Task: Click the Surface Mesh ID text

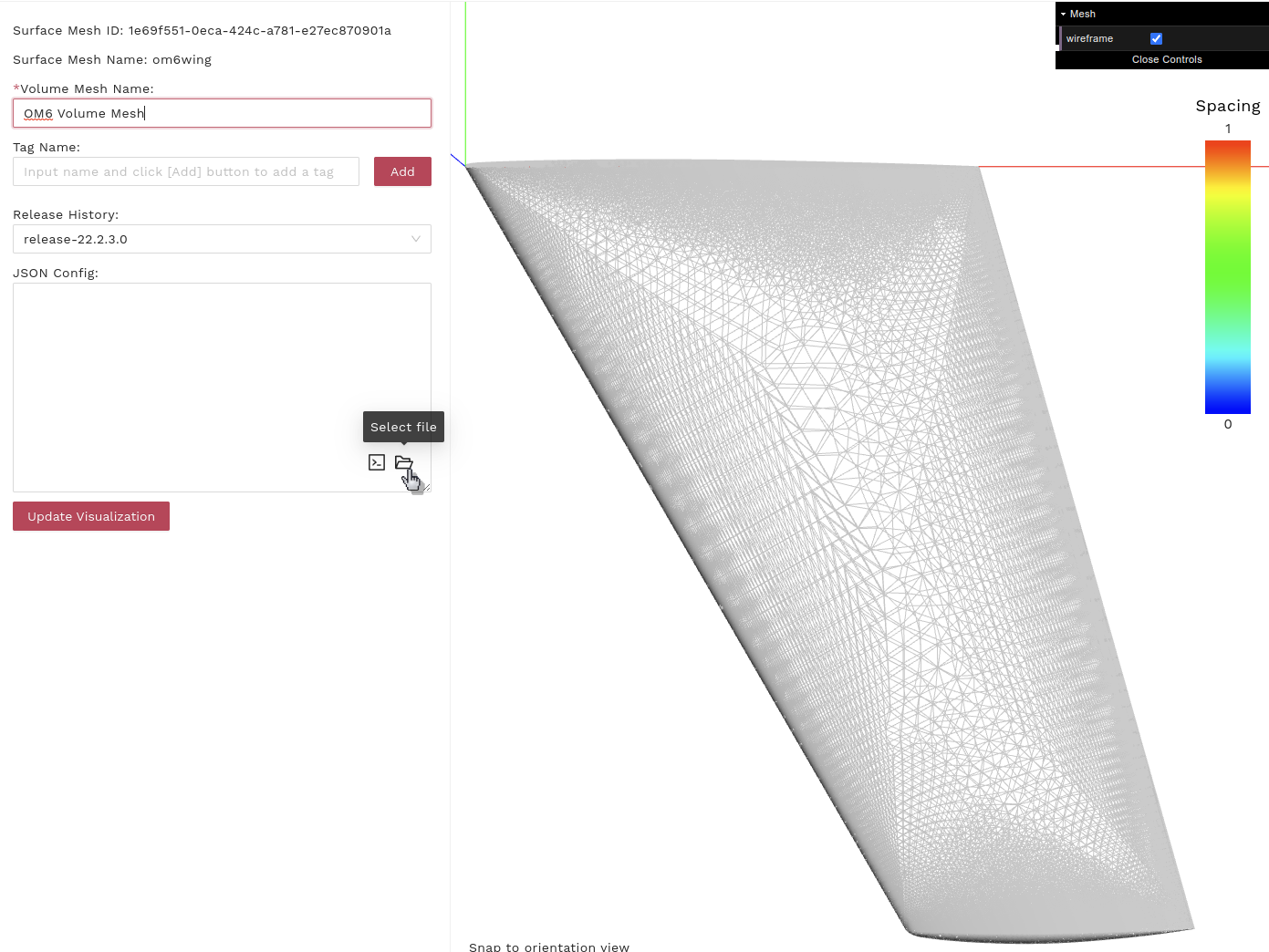Action: (x=202, y=30)
